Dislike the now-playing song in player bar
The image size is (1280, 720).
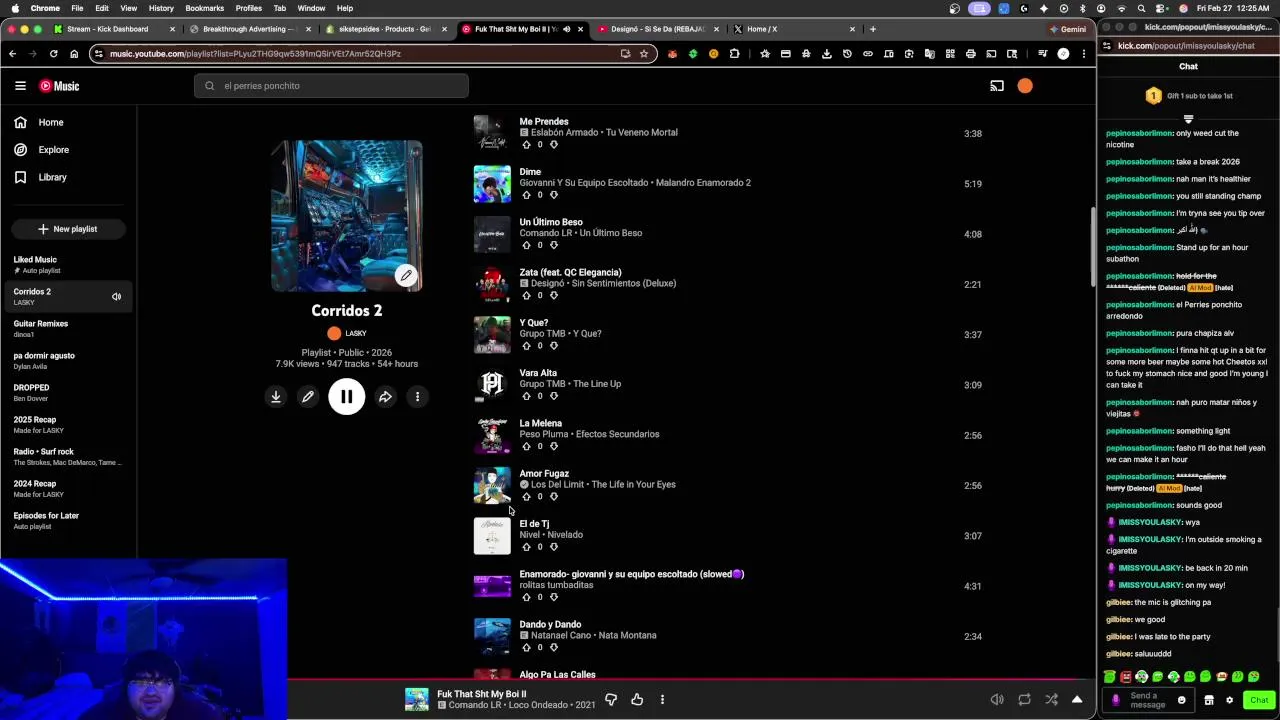[611, 700]
